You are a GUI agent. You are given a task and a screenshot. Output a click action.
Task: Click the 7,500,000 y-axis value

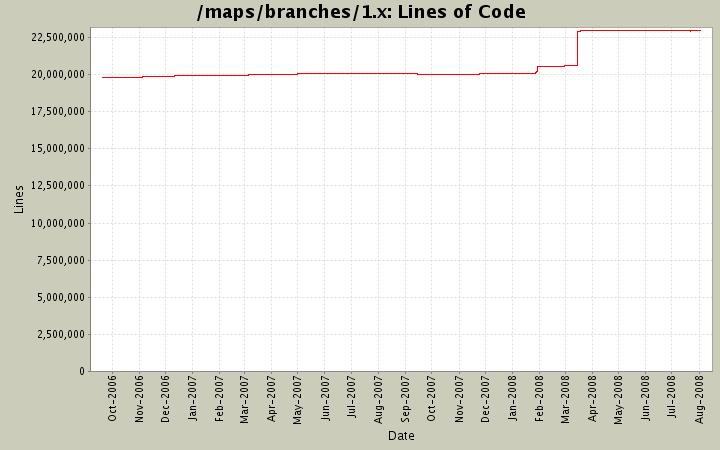coord(61,261)
